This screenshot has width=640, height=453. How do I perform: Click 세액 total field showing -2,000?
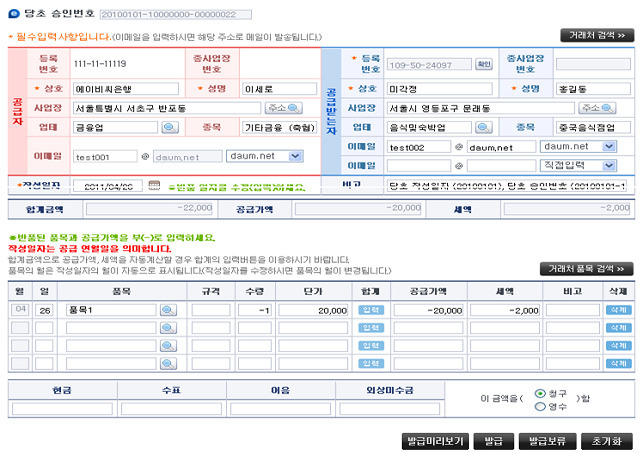567,209
